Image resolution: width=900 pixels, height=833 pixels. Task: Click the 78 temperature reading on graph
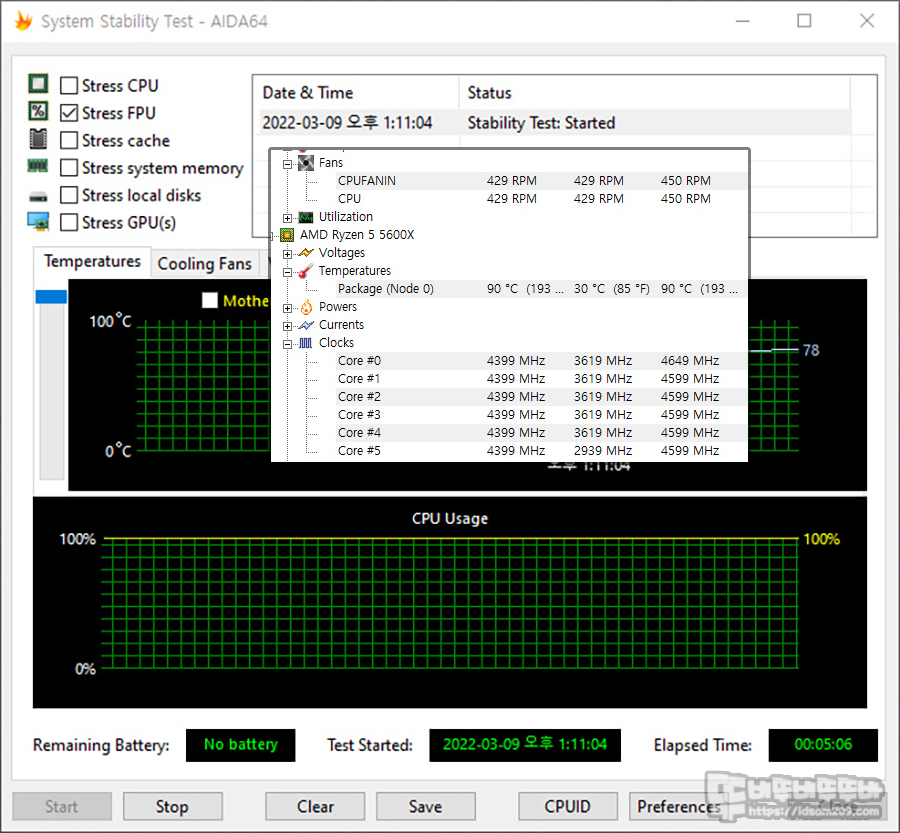pos(811,350)
